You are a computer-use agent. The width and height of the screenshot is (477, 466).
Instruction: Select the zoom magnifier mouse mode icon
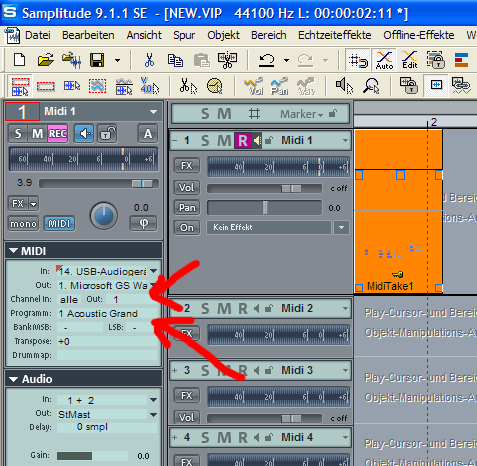click(x=371, y=86)
